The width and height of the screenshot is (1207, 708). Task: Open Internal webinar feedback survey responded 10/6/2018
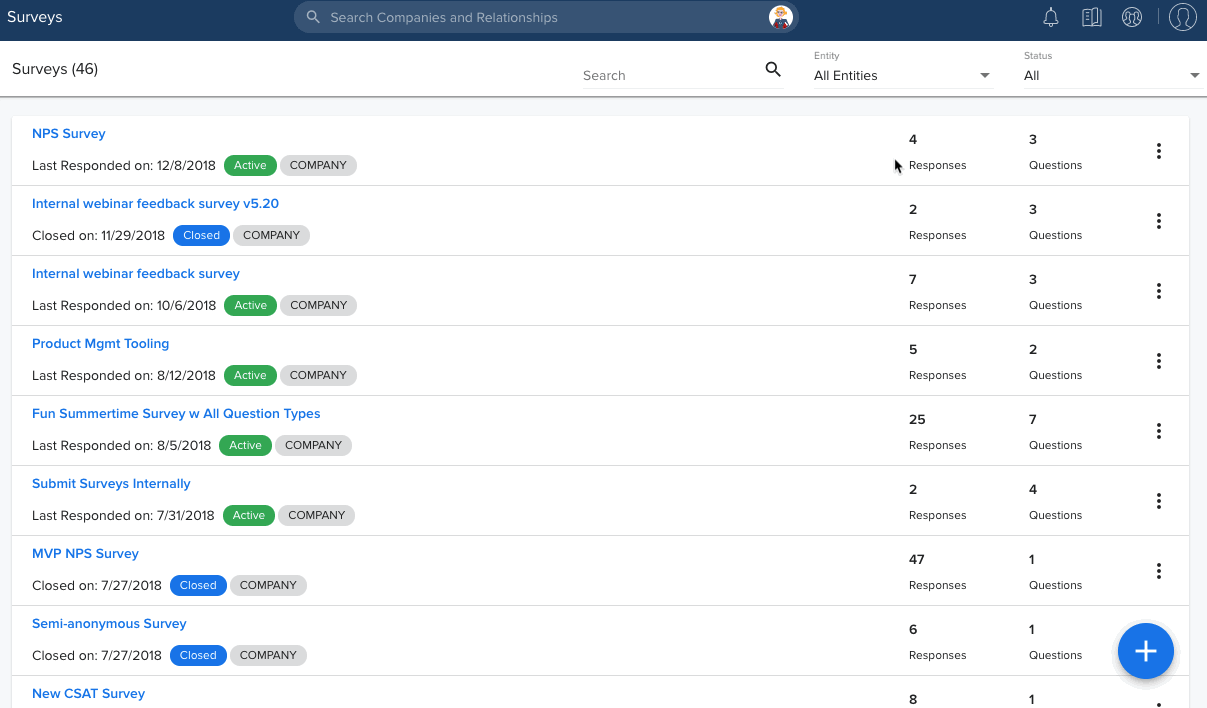[136, 273]
